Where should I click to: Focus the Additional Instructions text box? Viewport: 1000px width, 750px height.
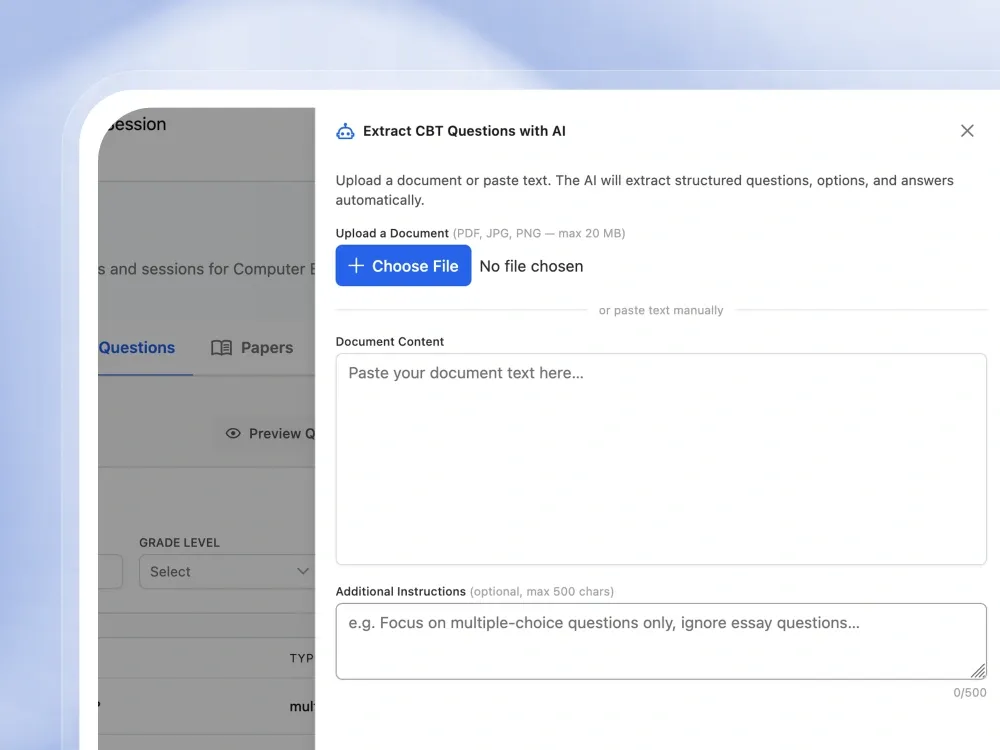click(661, 641)
